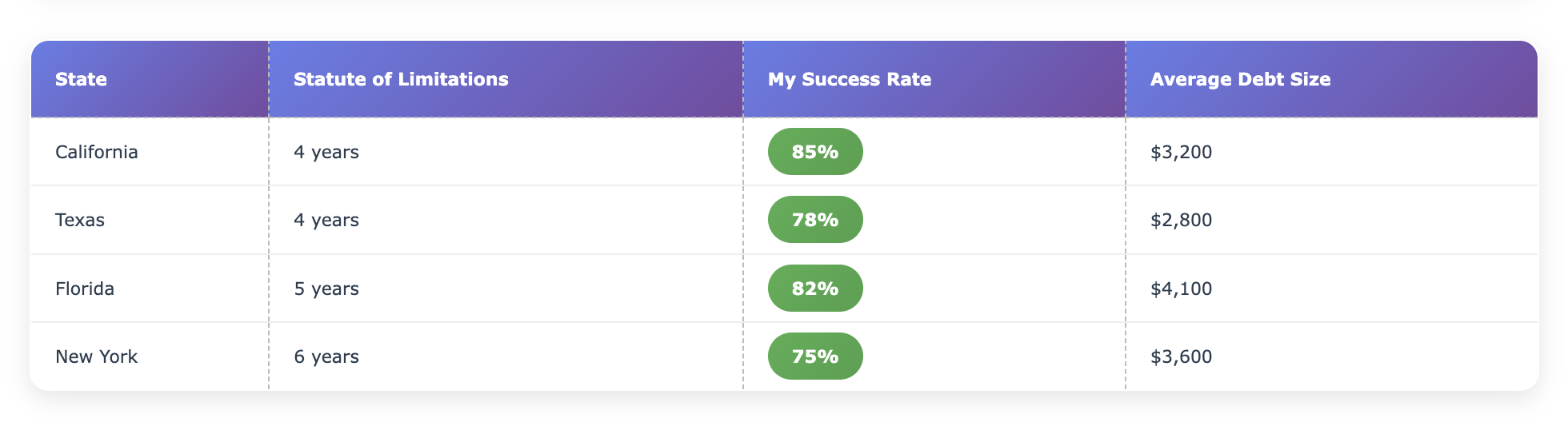Click the Florida state cell
This screenshot has height=430, width=1568.
(x=150, y=289)
